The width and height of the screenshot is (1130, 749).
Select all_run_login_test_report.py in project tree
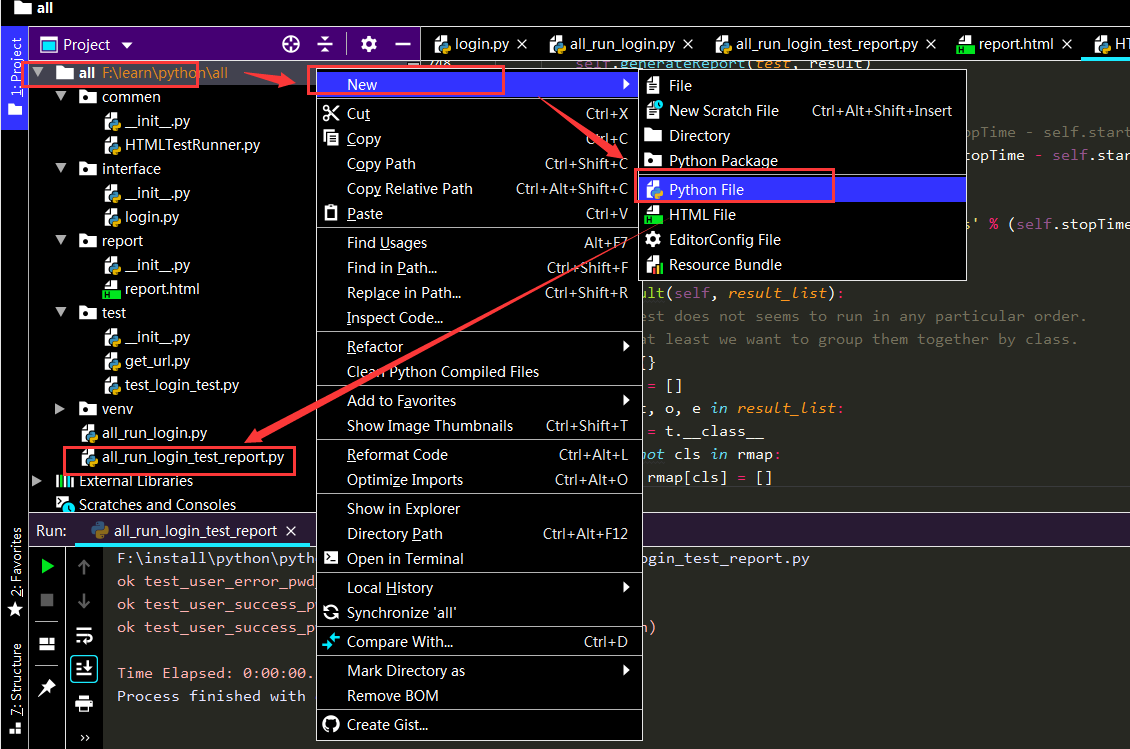click(192, 457)
